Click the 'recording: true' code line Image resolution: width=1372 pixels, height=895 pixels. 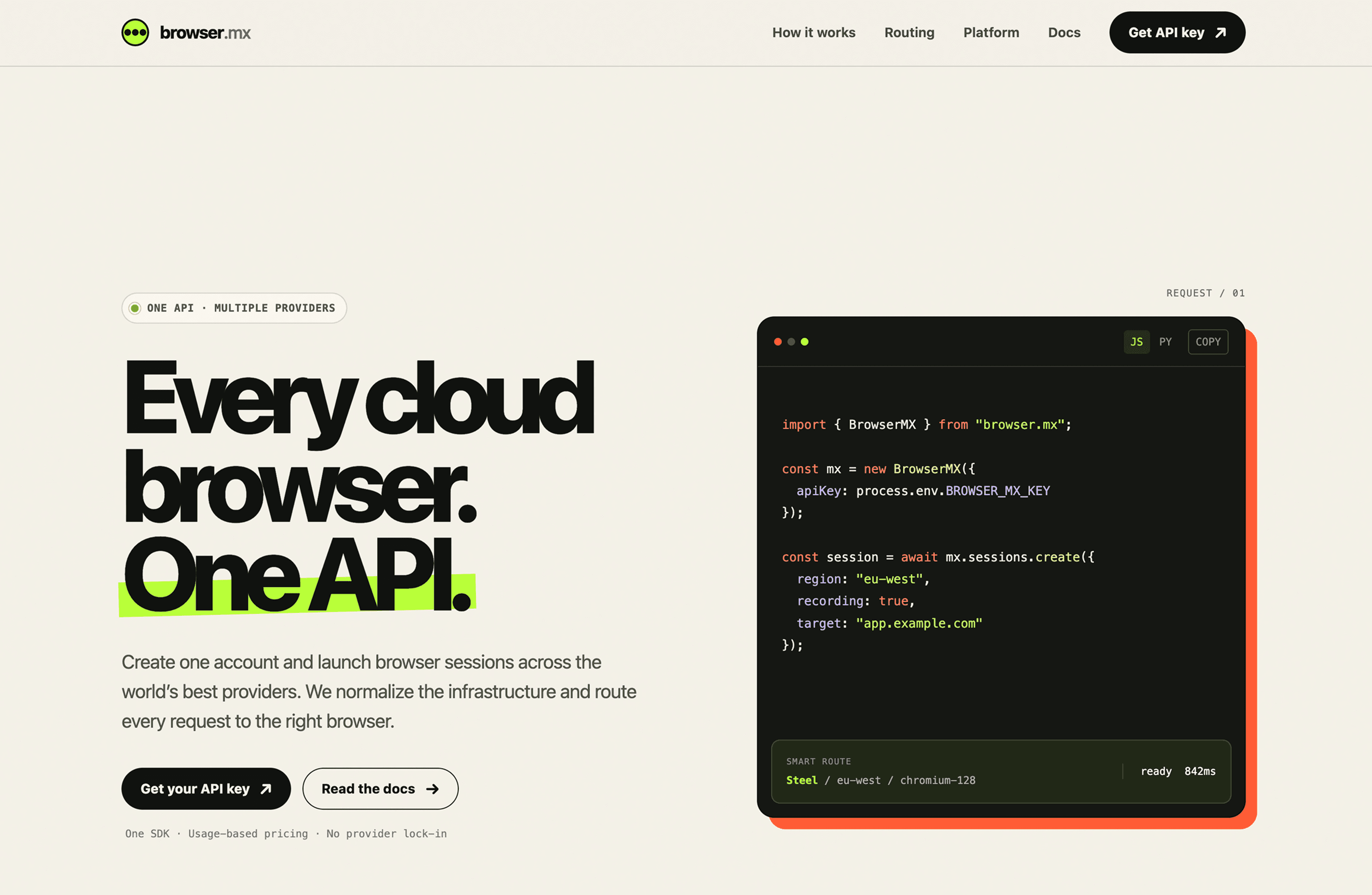point(856,601)
